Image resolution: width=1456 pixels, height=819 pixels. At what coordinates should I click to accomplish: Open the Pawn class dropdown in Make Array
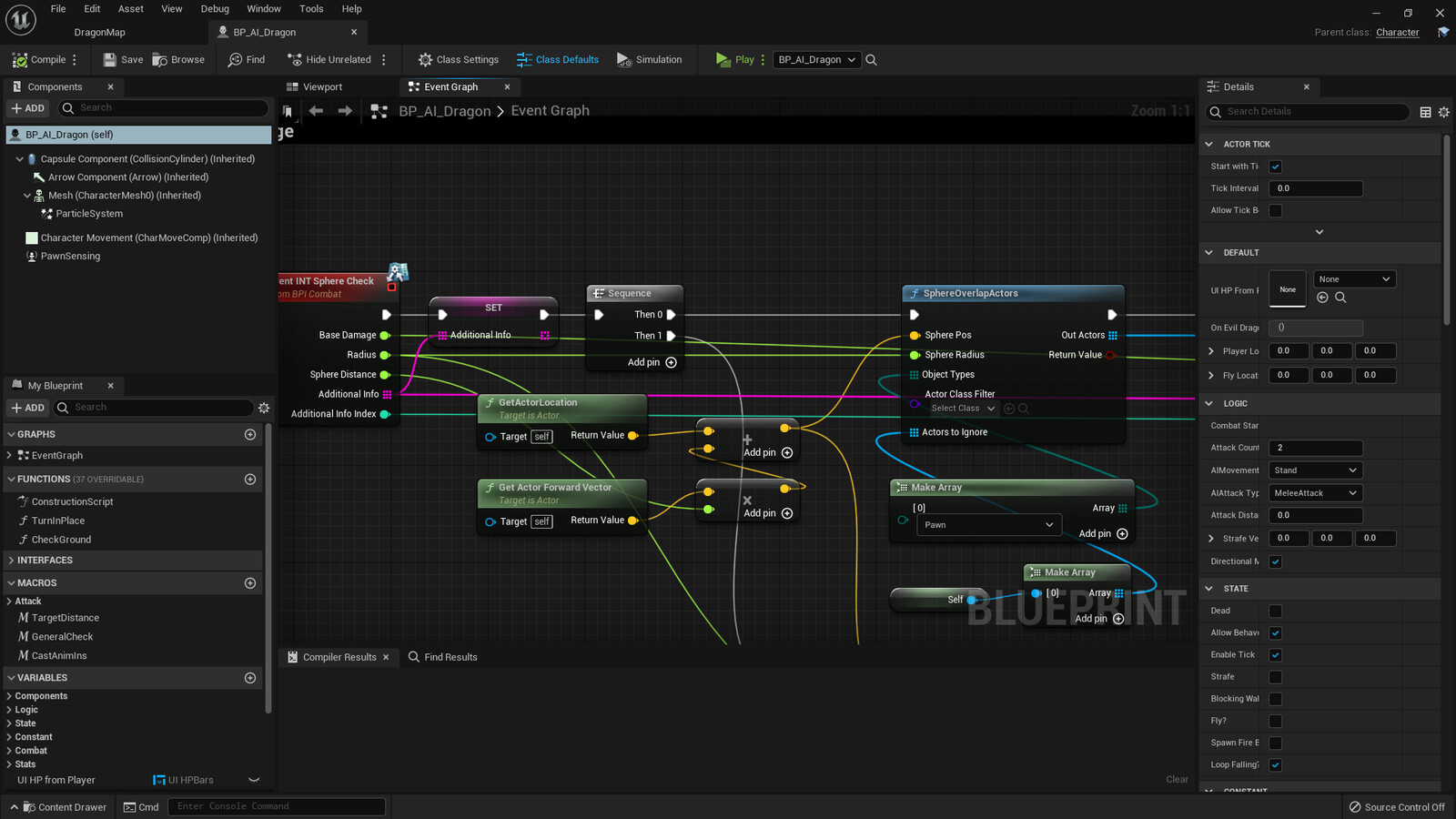click(x=988, y=524)
